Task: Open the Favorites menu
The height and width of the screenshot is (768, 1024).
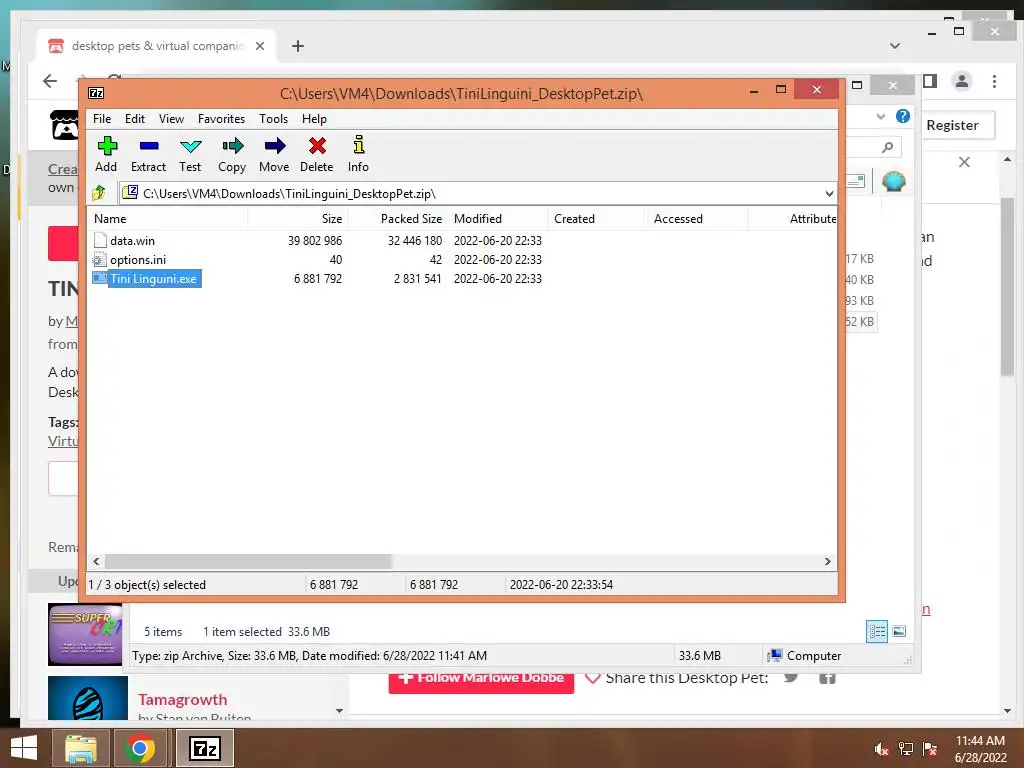Action: 221,119
